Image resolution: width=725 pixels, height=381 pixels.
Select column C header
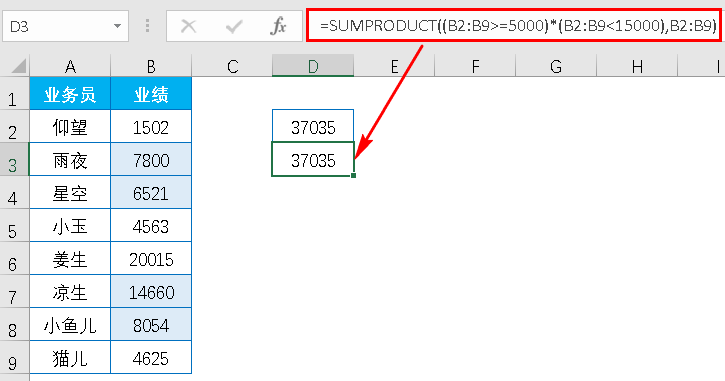[232, 66]
